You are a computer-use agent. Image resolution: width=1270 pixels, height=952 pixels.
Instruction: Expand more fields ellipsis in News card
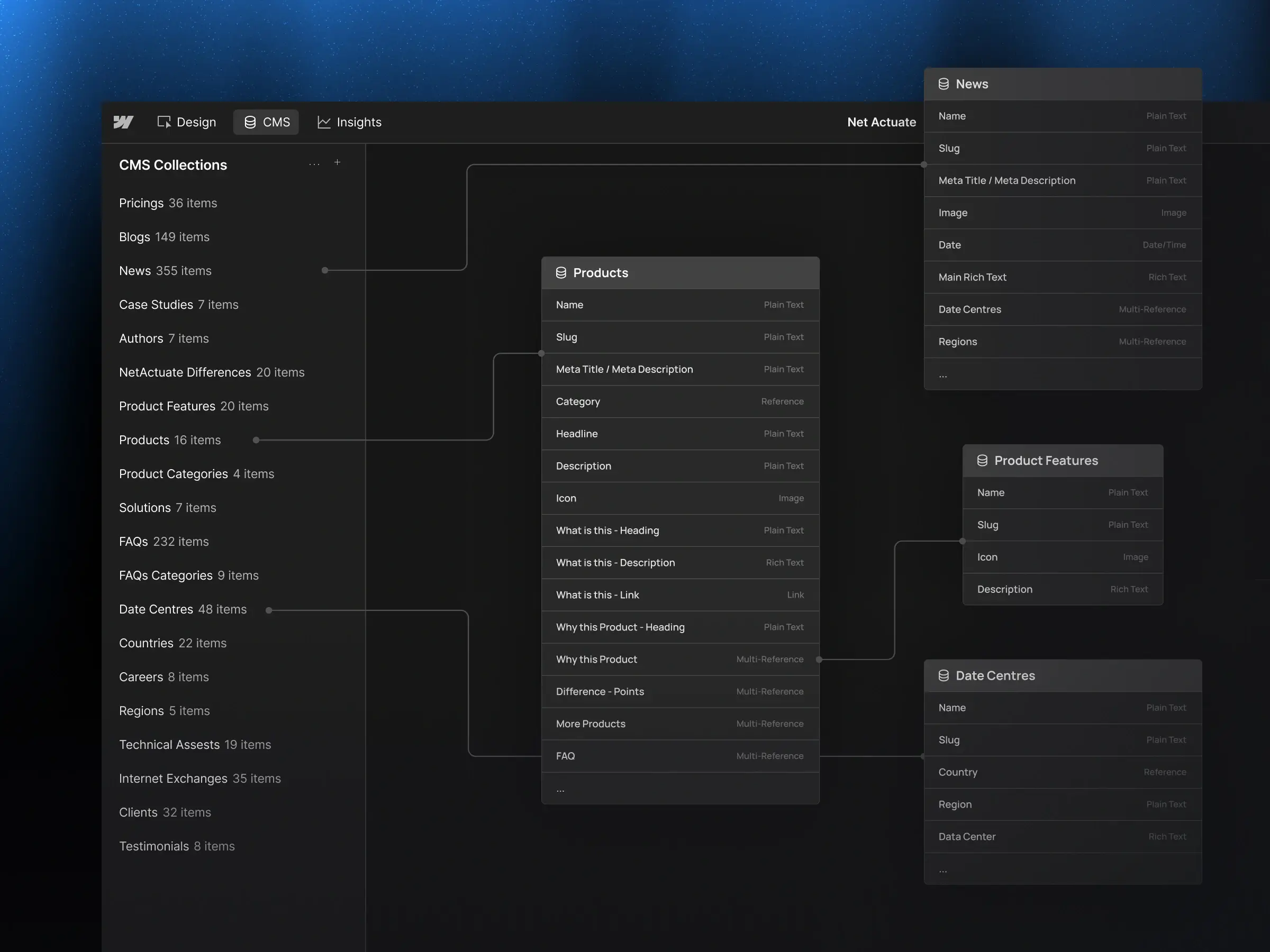click(x=1063, y=374)
